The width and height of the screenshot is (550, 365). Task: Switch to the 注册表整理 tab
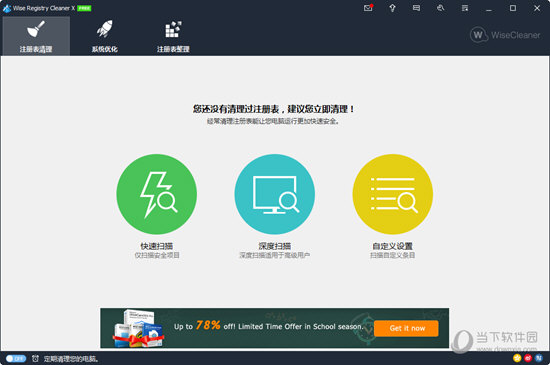[x=173, y=36]
